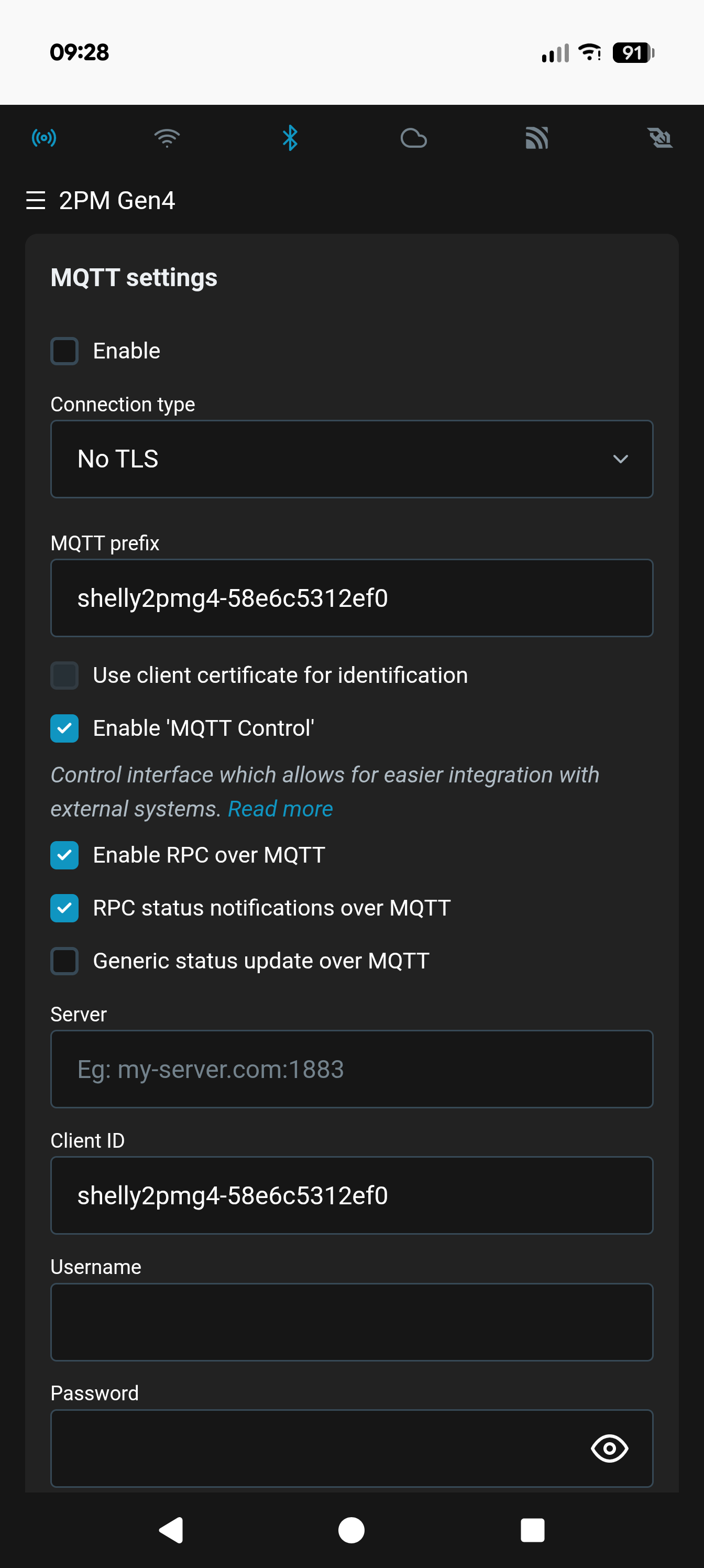Tap the disabled sync icon at far right
Viewport: 704px width, 1568px height.
pyautogui.click(x=659, y=138)
